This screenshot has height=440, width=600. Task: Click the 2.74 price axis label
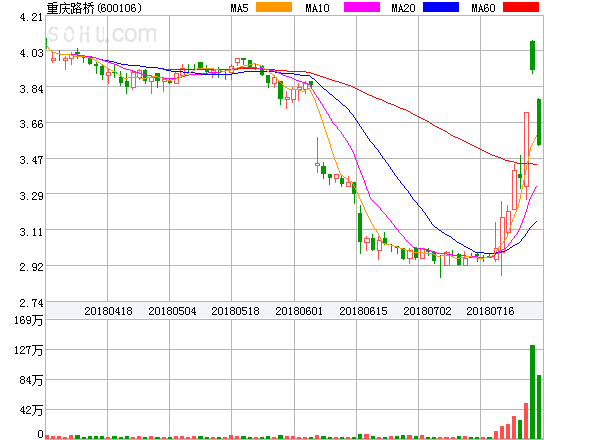pyautogui.click(x=31, y=303)
